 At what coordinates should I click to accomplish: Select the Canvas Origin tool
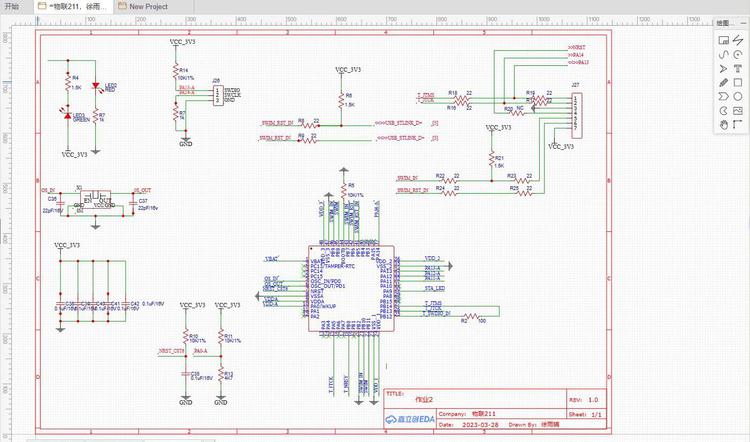[738, 125]
